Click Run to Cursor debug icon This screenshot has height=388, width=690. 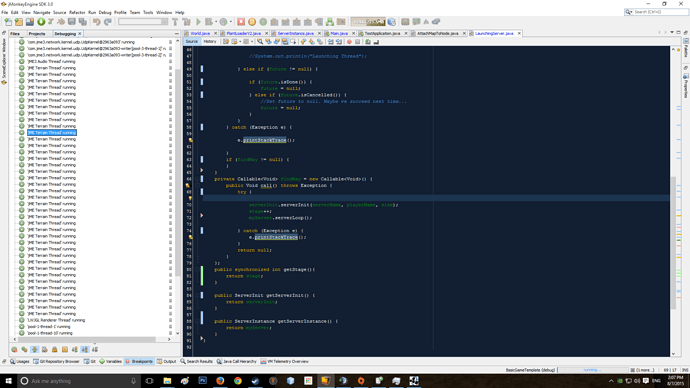pyautogui.click(x=319, y=22)
